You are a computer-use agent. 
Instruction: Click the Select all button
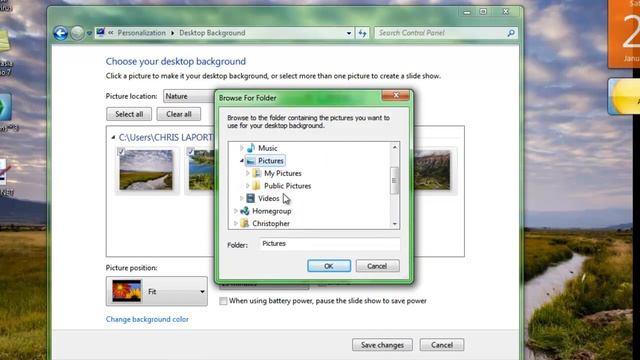point(129,114)
